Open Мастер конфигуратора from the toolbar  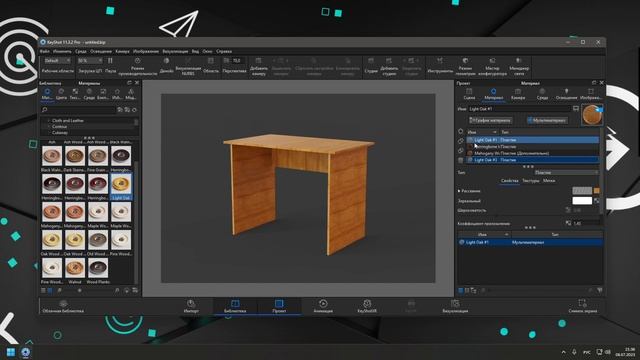[x=493, y=66]
